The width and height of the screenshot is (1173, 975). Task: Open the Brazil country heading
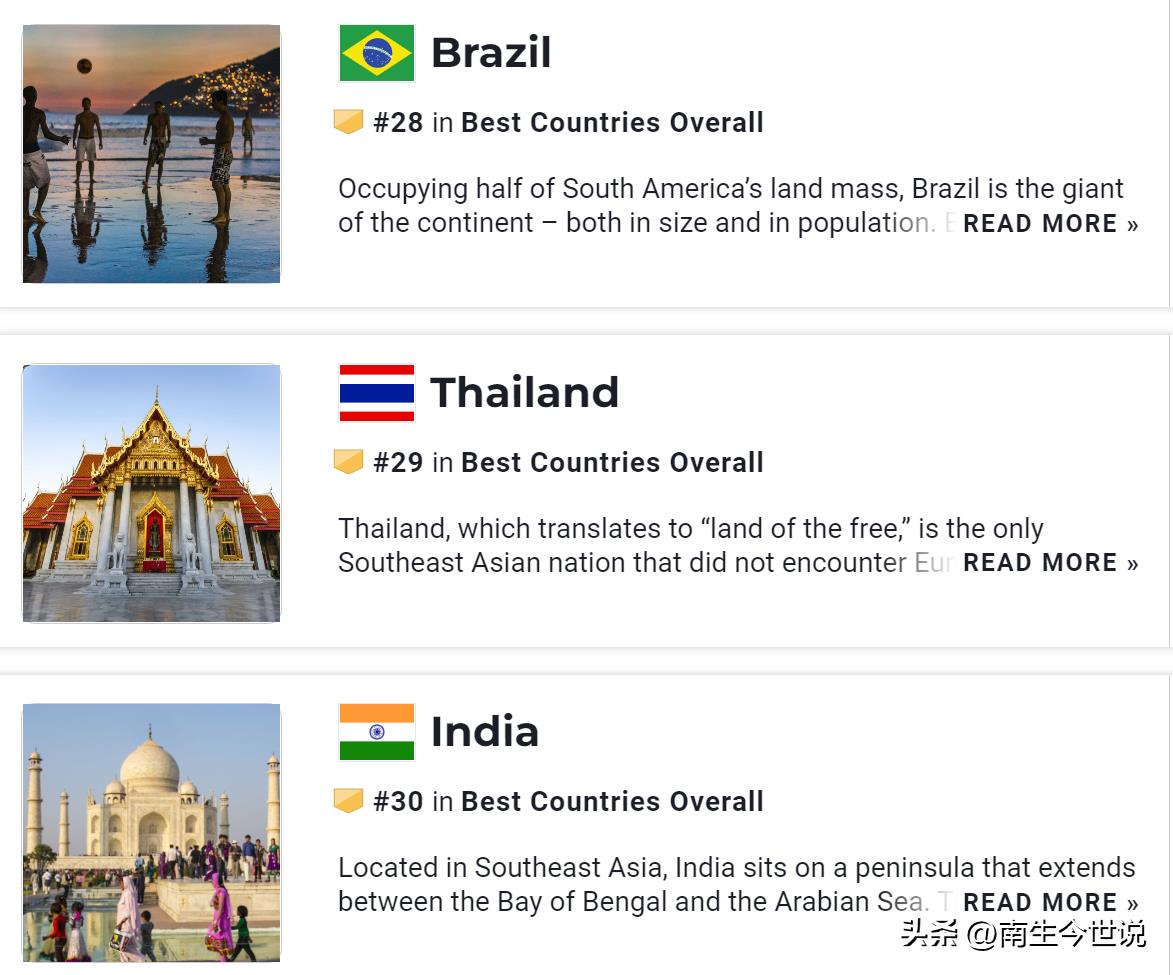[490, 53]
